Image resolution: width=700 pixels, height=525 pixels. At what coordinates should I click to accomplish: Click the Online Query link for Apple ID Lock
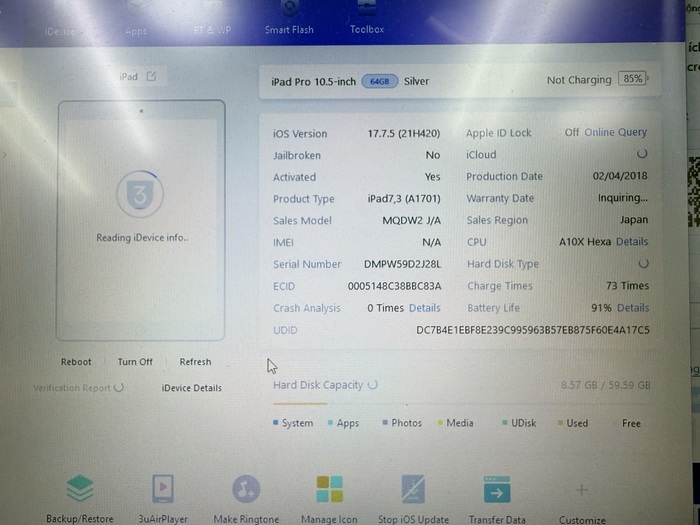(615, 132)
